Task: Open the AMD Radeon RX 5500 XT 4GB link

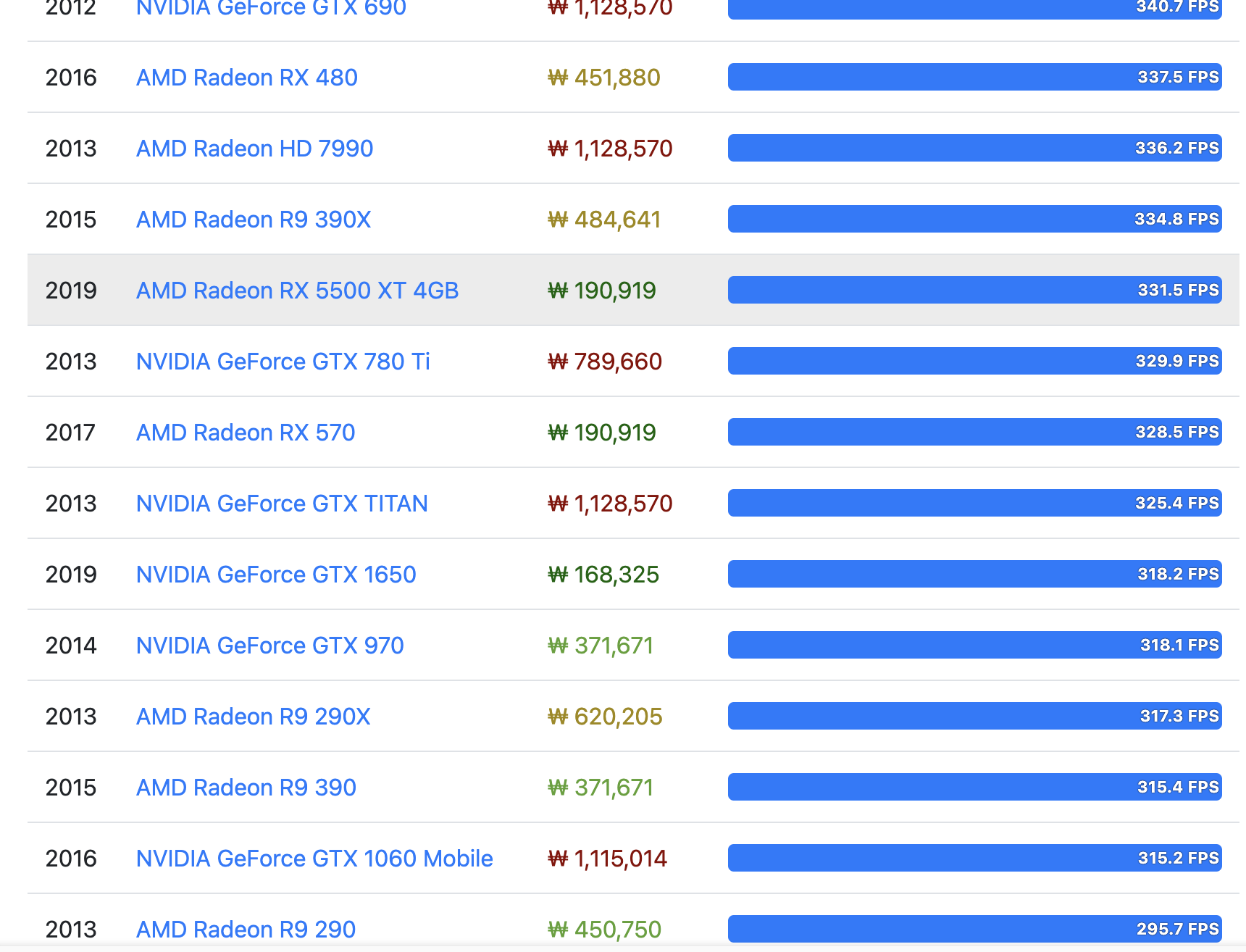Action: pos(298,291)
